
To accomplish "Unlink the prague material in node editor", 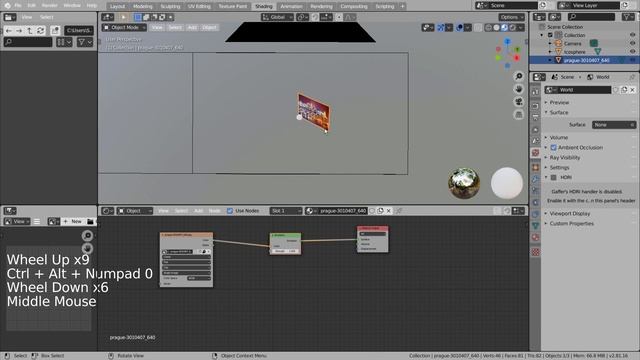I will 389,211.
